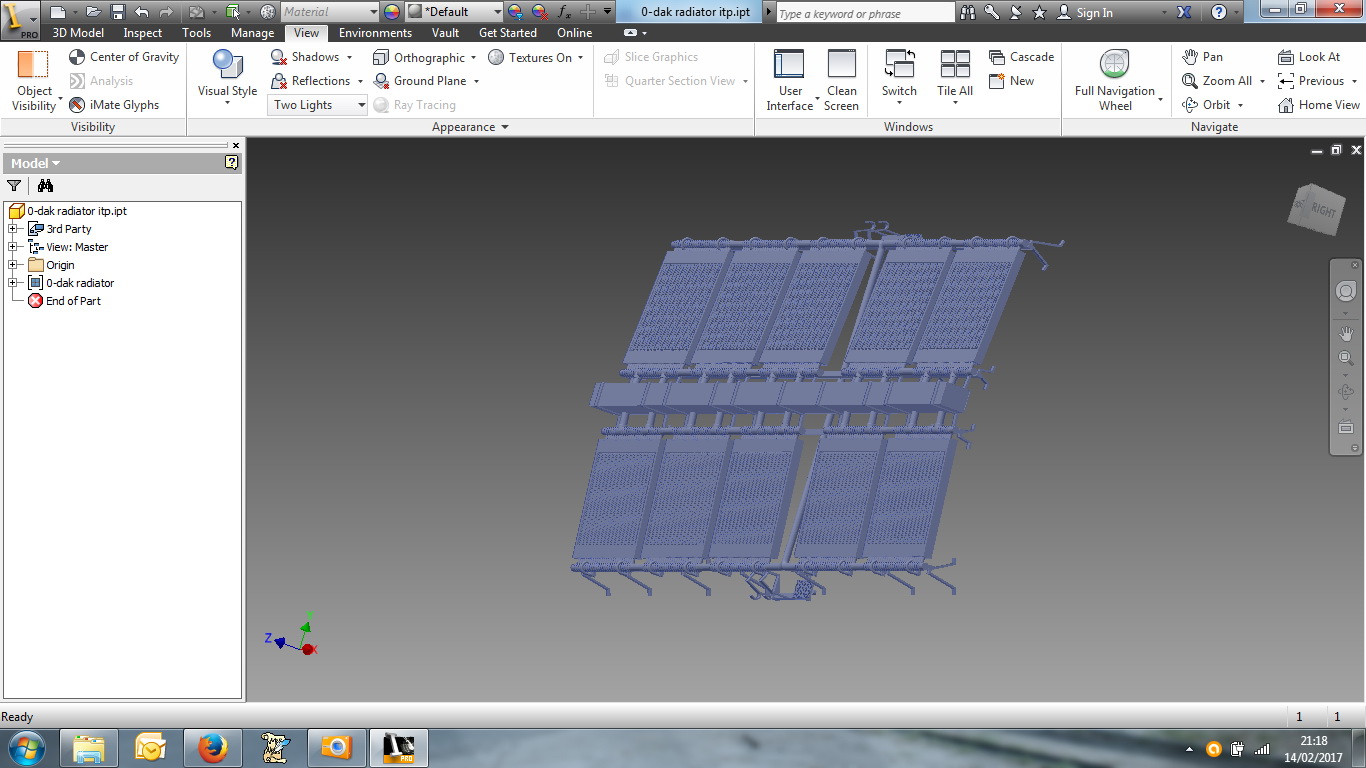This screenshot has height=768, width=1366.
Task: Open the color wheel appearance icon
Action: pos(391,12)
